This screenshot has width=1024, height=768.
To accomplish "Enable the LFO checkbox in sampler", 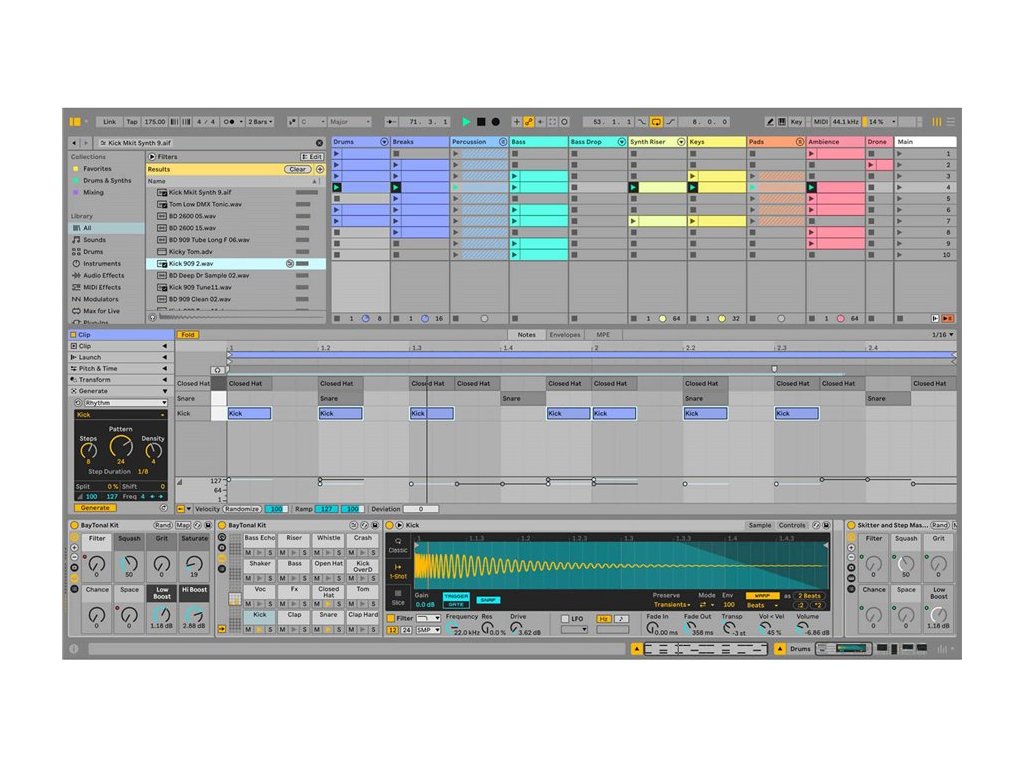I will coord(564,619).
